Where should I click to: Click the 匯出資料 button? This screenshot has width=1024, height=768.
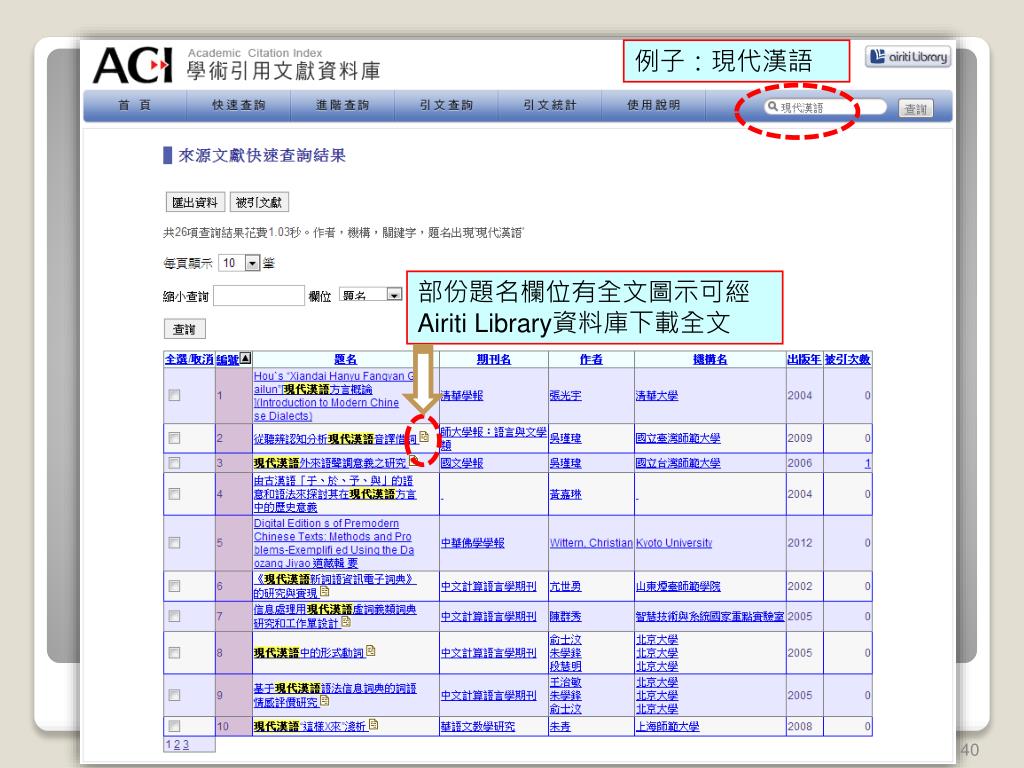195,202
